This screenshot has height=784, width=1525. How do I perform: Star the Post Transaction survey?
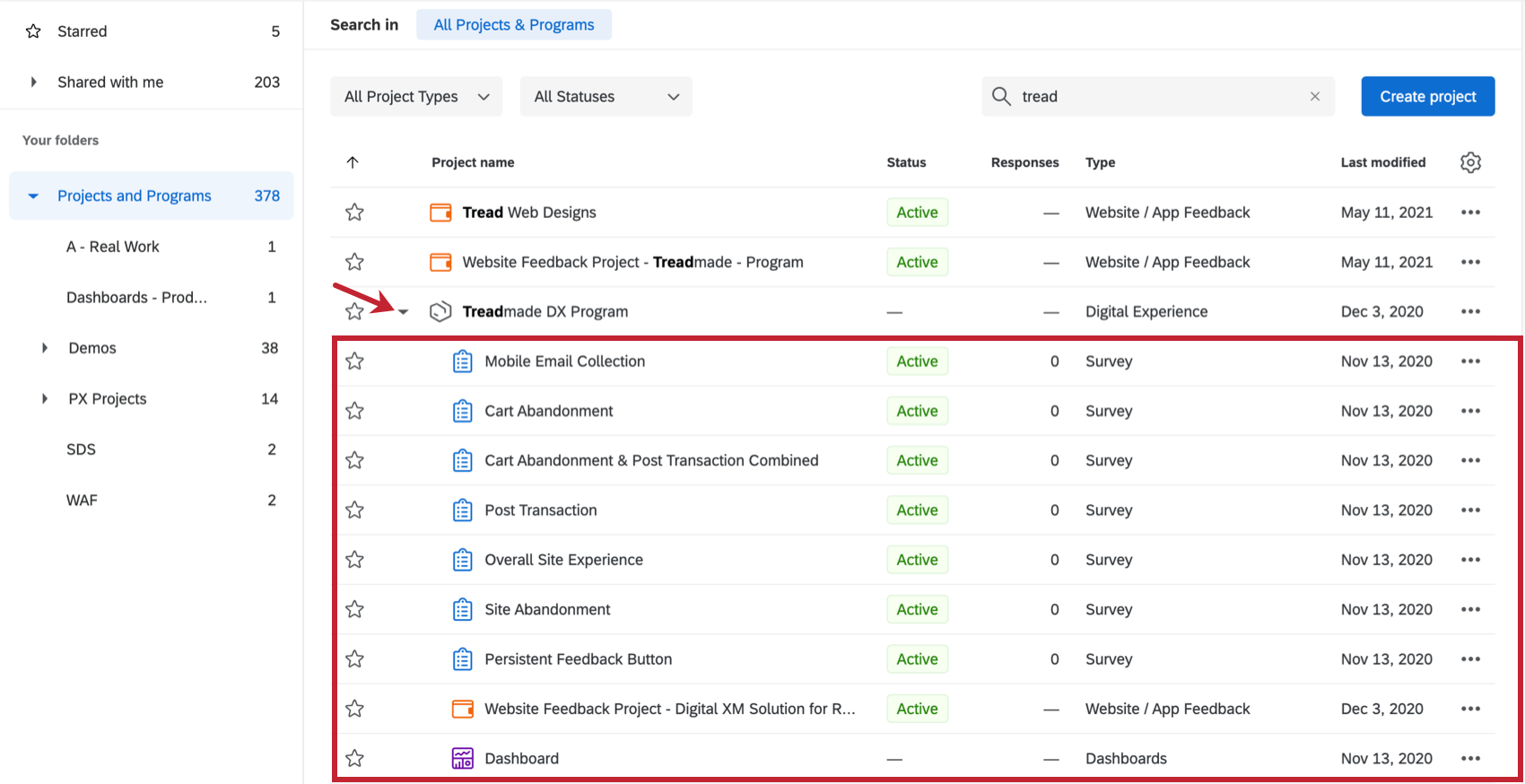354,510
